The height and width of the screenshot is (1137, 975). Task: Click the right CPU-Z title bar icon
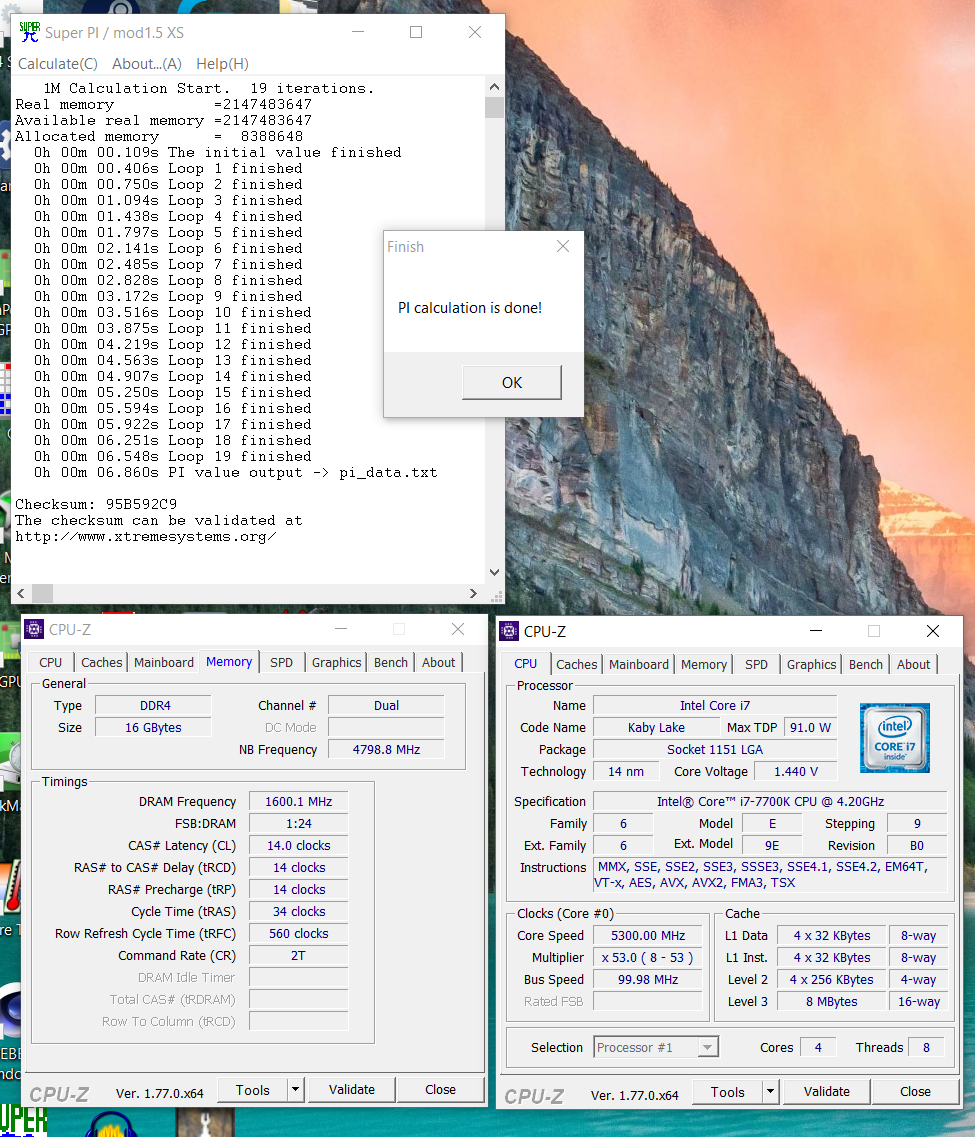(x=509, y=631)
